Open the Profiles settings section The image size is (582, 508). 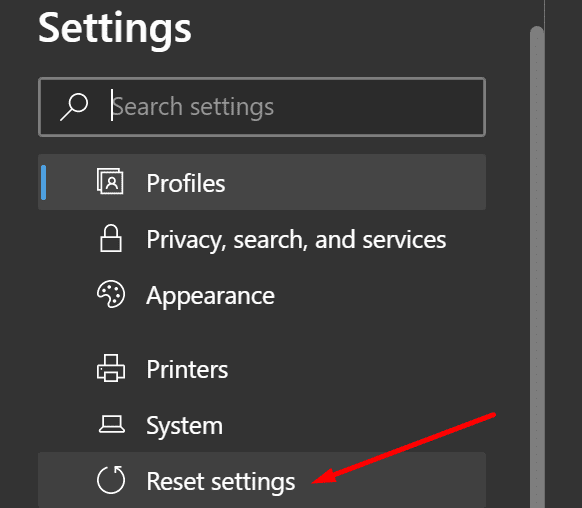point(262,182)
